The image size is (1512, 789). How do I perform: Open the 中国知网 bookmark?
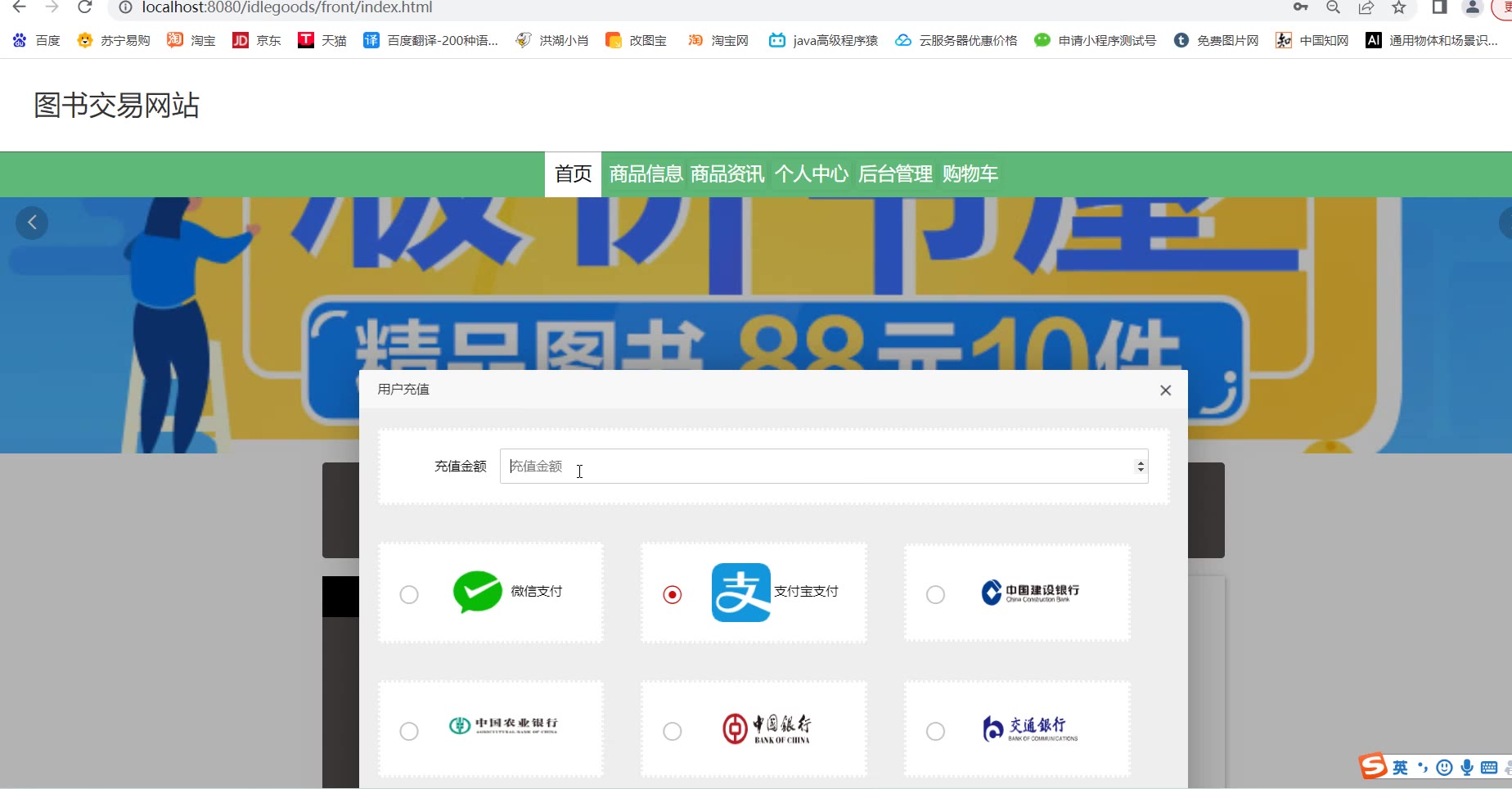(1312, 40)
